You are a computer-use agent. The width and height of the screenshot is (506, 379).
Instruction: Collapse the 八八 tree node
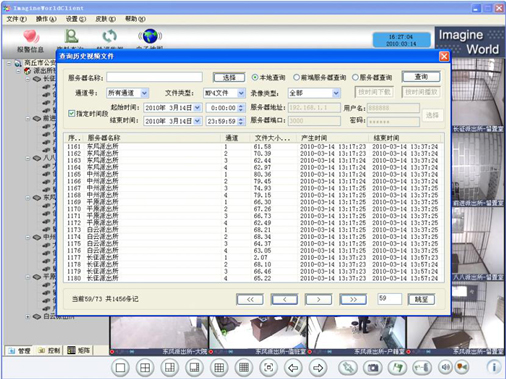[x=28, y=158]
